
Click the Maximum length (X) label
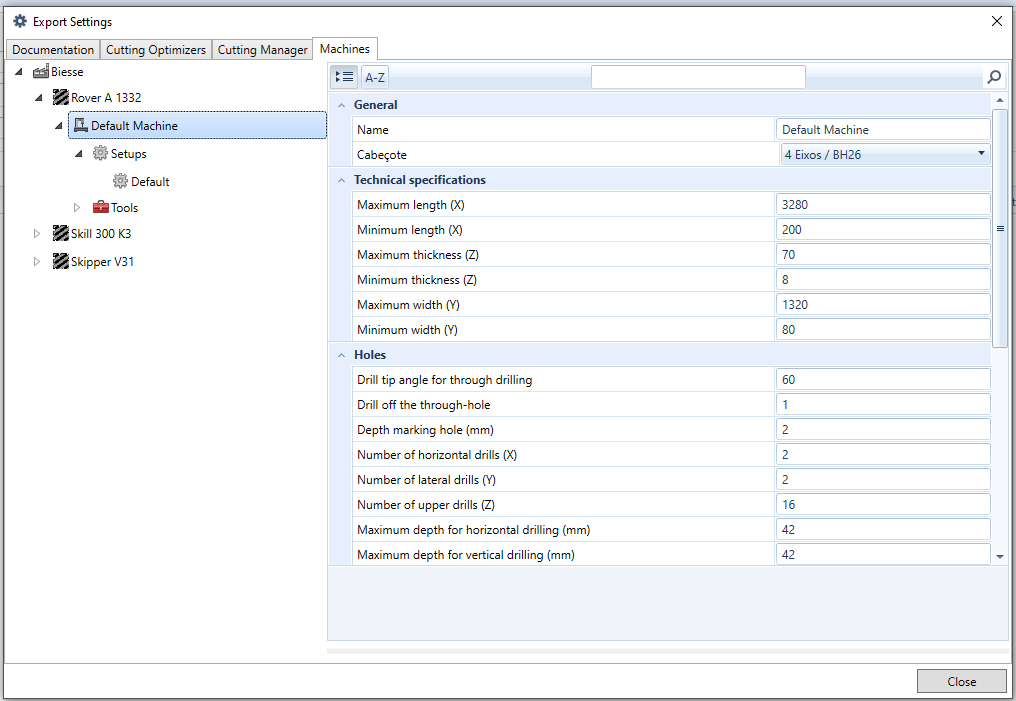[411, 205]
